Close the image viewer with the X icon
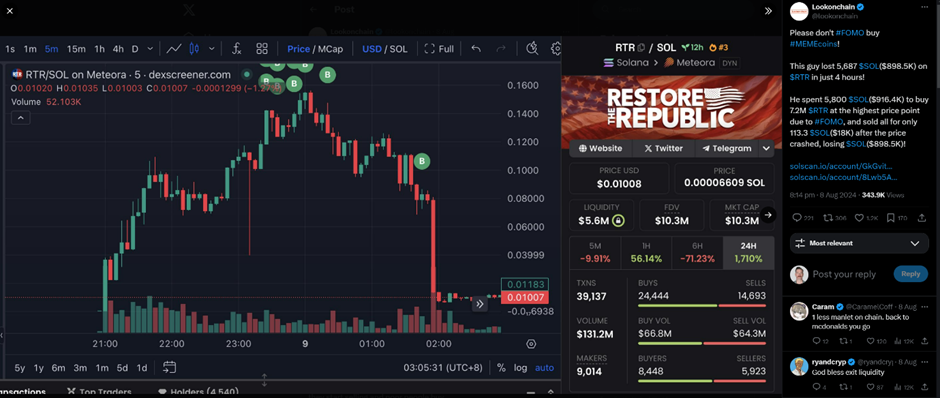This screenshot has width=940, height=398. click(x=9, y=10)
